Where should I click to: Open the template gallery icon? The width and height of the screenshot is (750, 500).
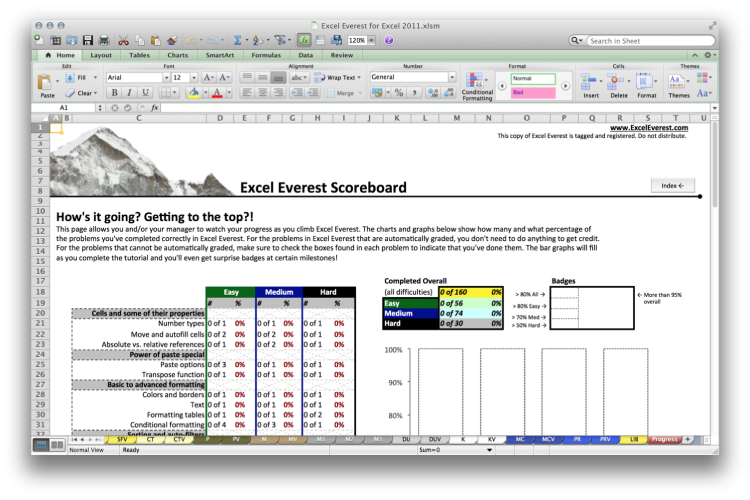pos(55,40)
